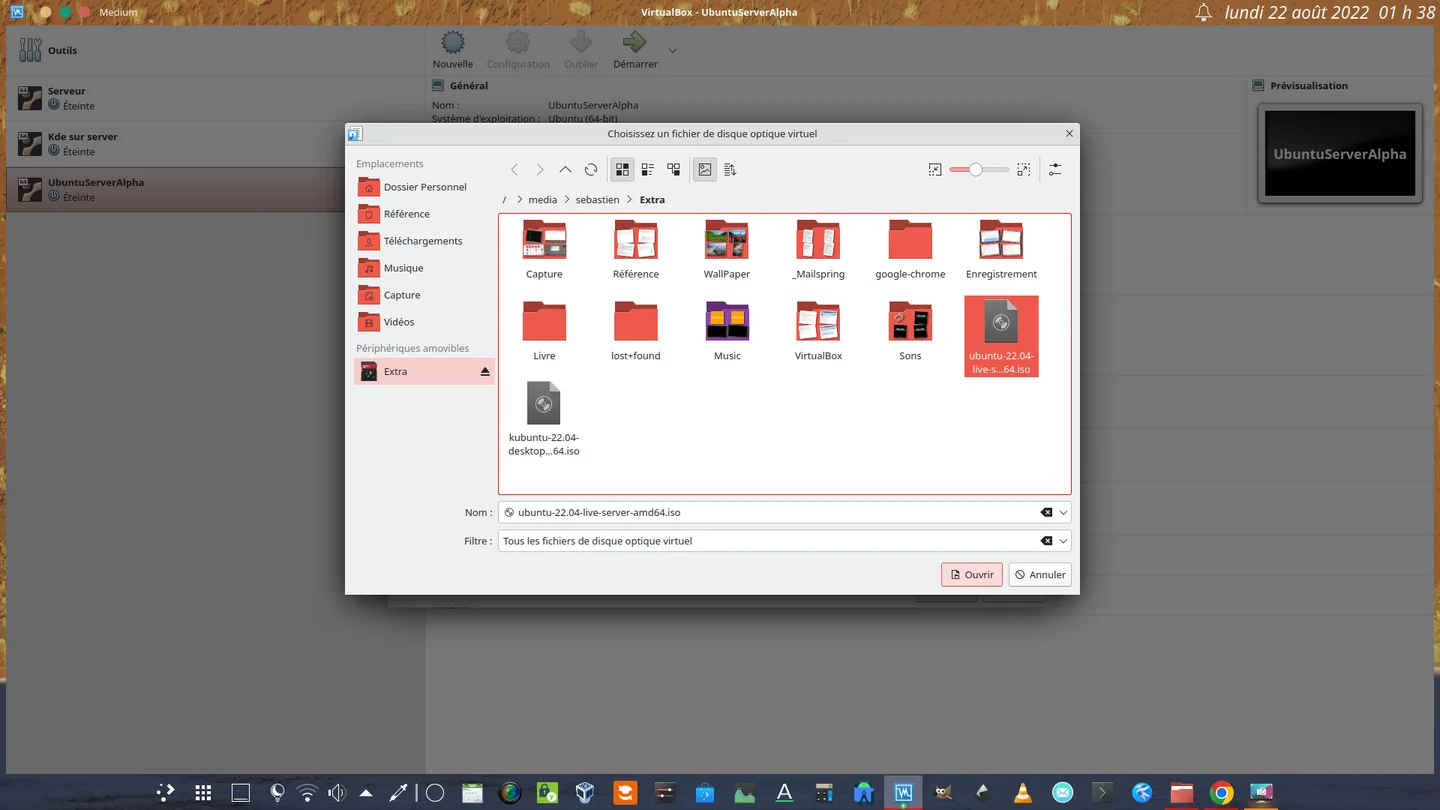This screenshot has height=810, width=1440.
Task: Go to Dossier Personnel in Emplacements
Action: click(x=424, y=187)
